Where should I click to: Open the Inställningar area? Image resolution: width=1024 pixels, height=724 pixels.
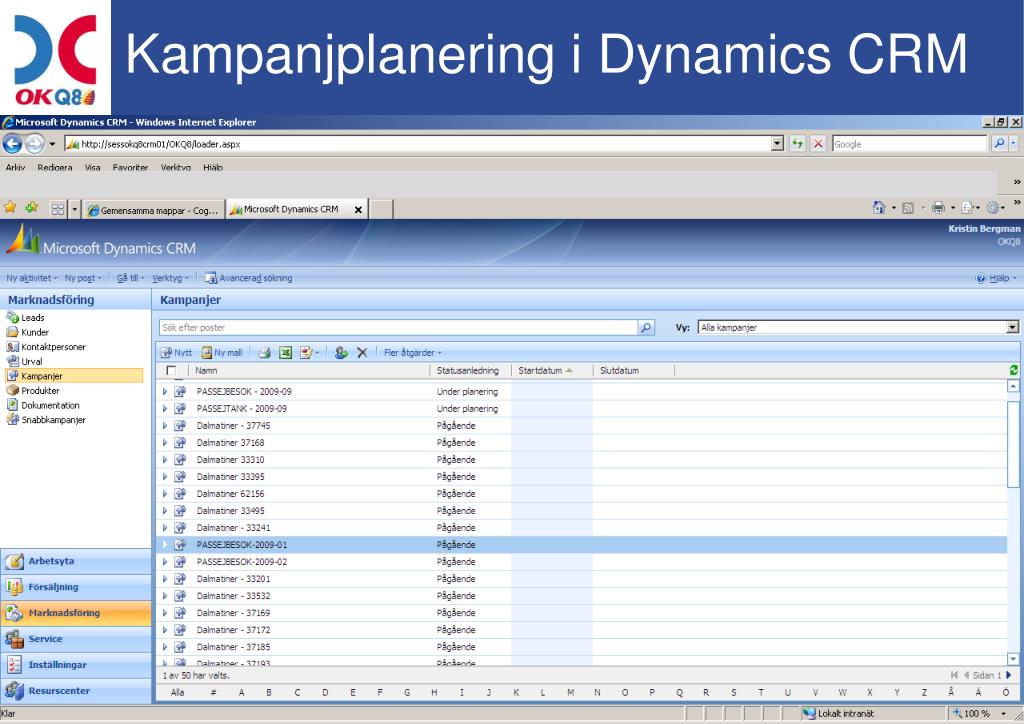click(x=76, y=665)
